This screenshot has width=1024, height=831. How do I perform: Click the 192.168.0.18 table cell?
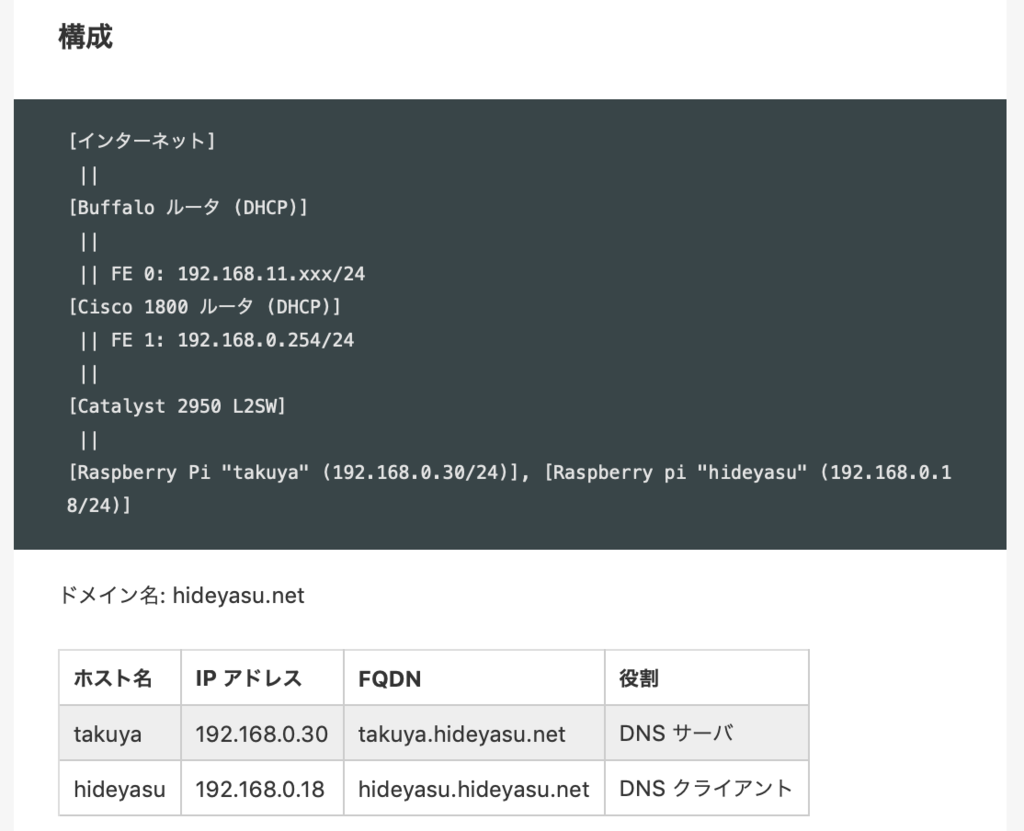point(263,789)
